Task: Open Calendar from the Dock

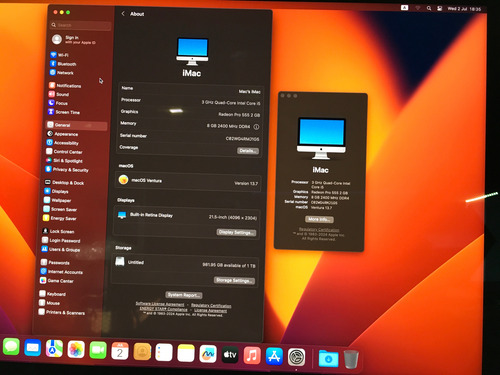Action: [120, 351]
